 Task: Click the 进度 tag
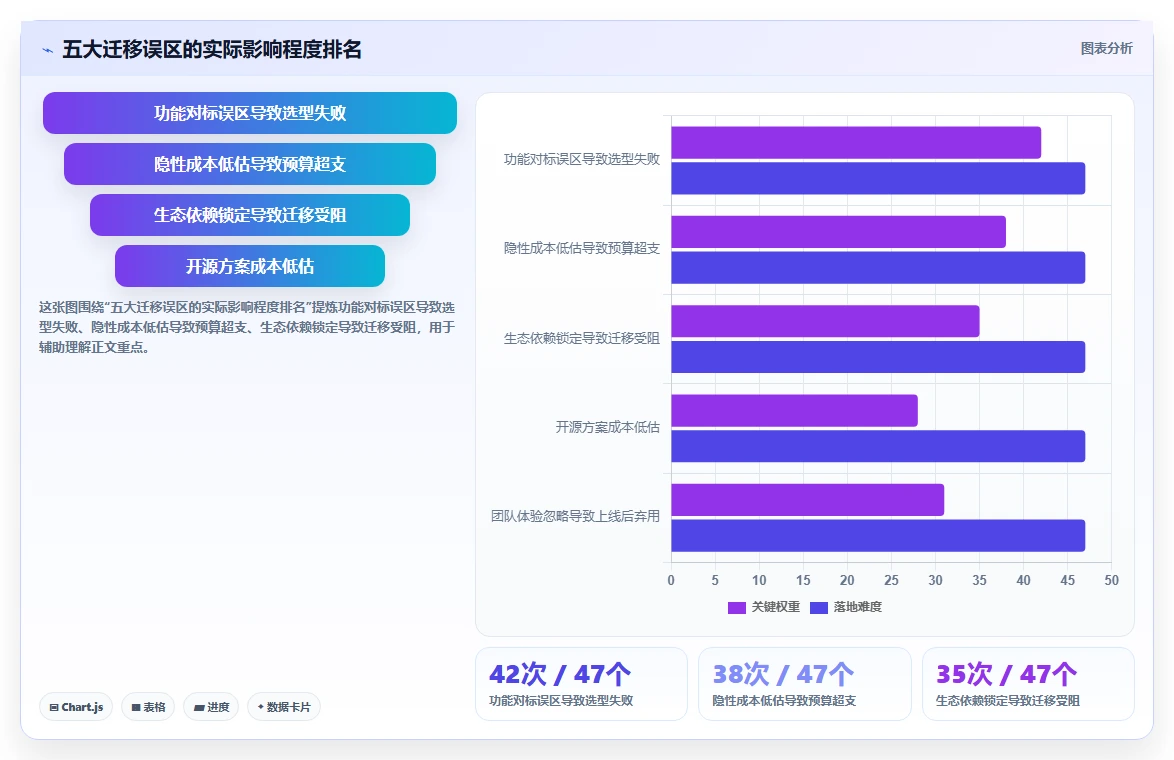210,707
